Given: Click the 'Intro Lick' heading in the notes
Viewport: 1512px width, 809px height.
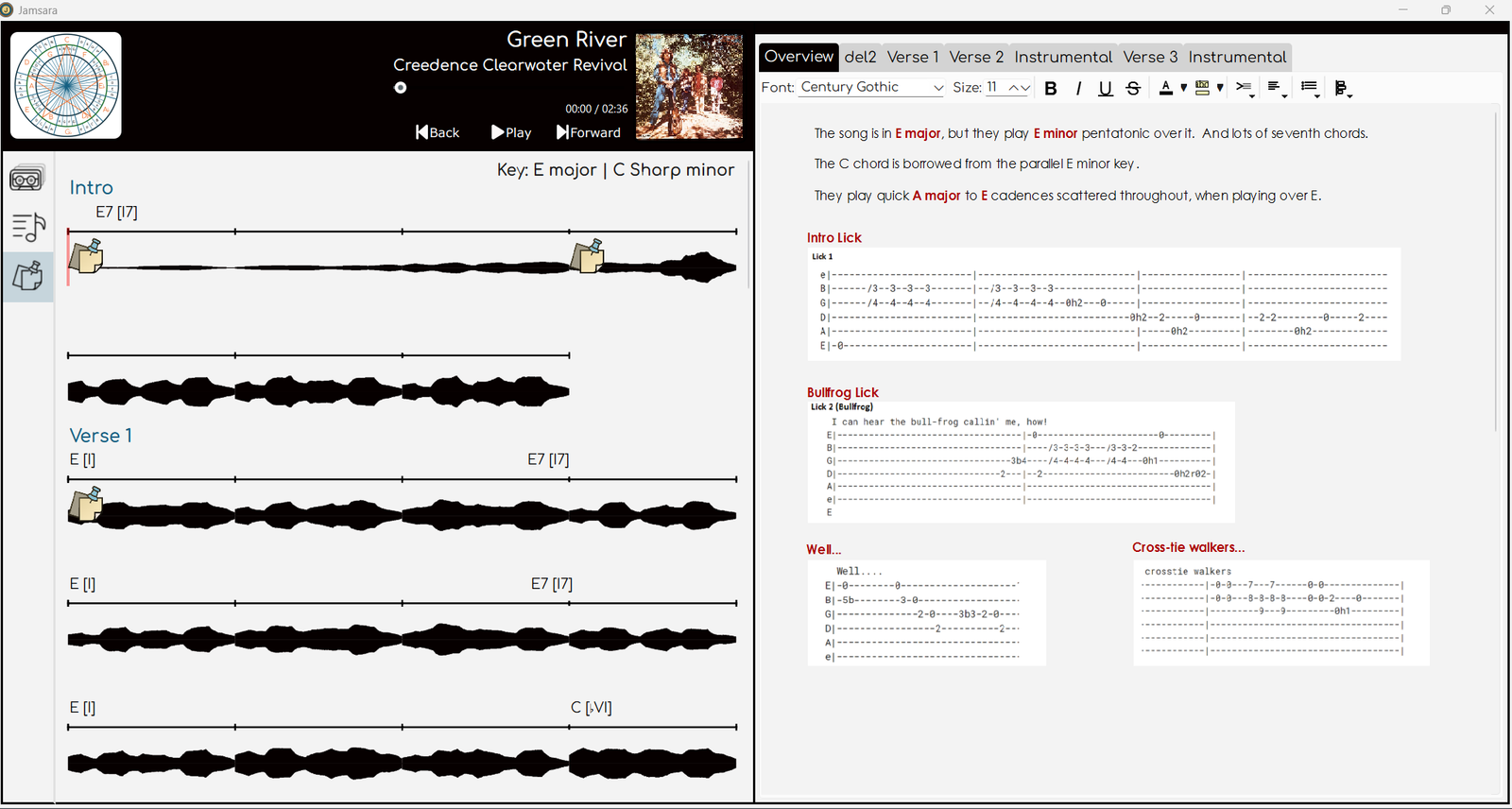Looking at the screenshot, I should [834, 238].
